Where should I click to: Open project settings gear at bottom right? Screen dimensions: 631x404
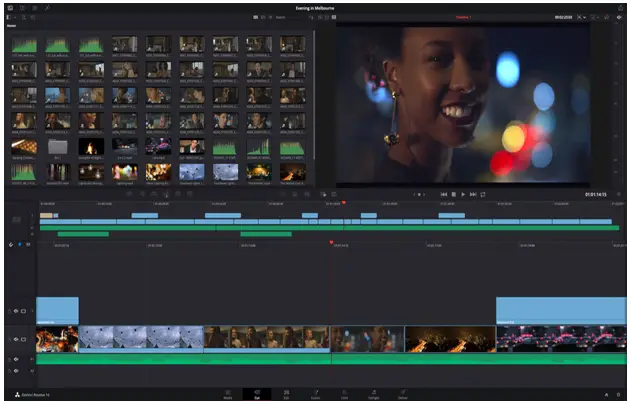[x=619, y=395]
